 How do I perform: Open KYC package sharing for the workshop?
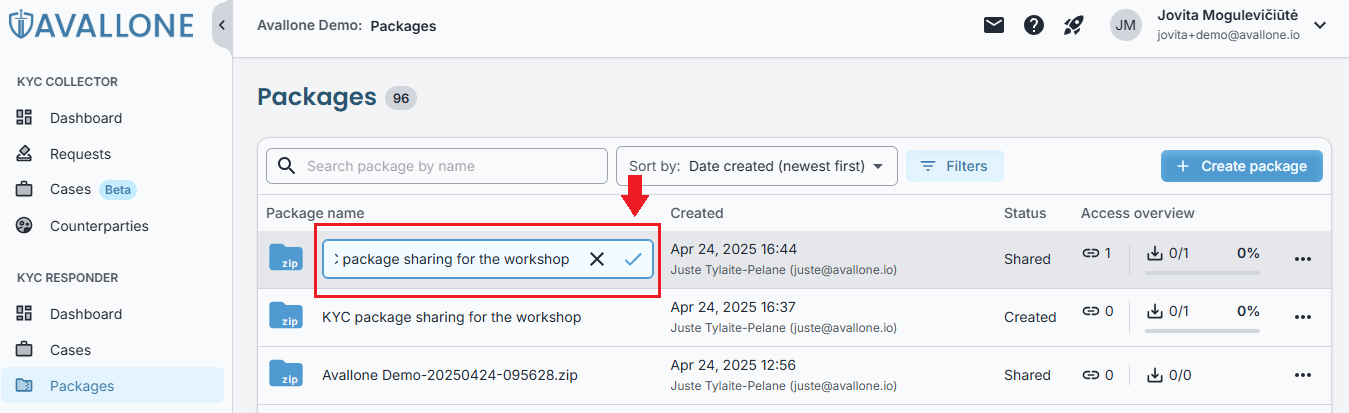pyautogui.click(x=451, y=317)
